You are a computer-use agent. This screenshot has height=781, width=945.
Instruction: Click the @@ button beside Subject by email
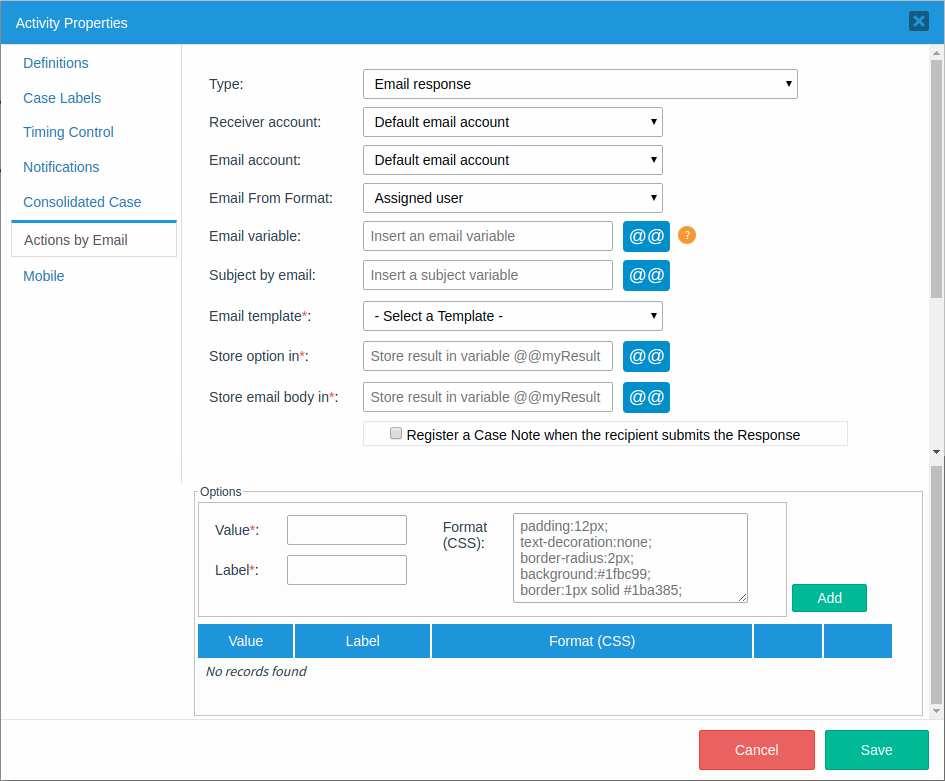point(646,275)
